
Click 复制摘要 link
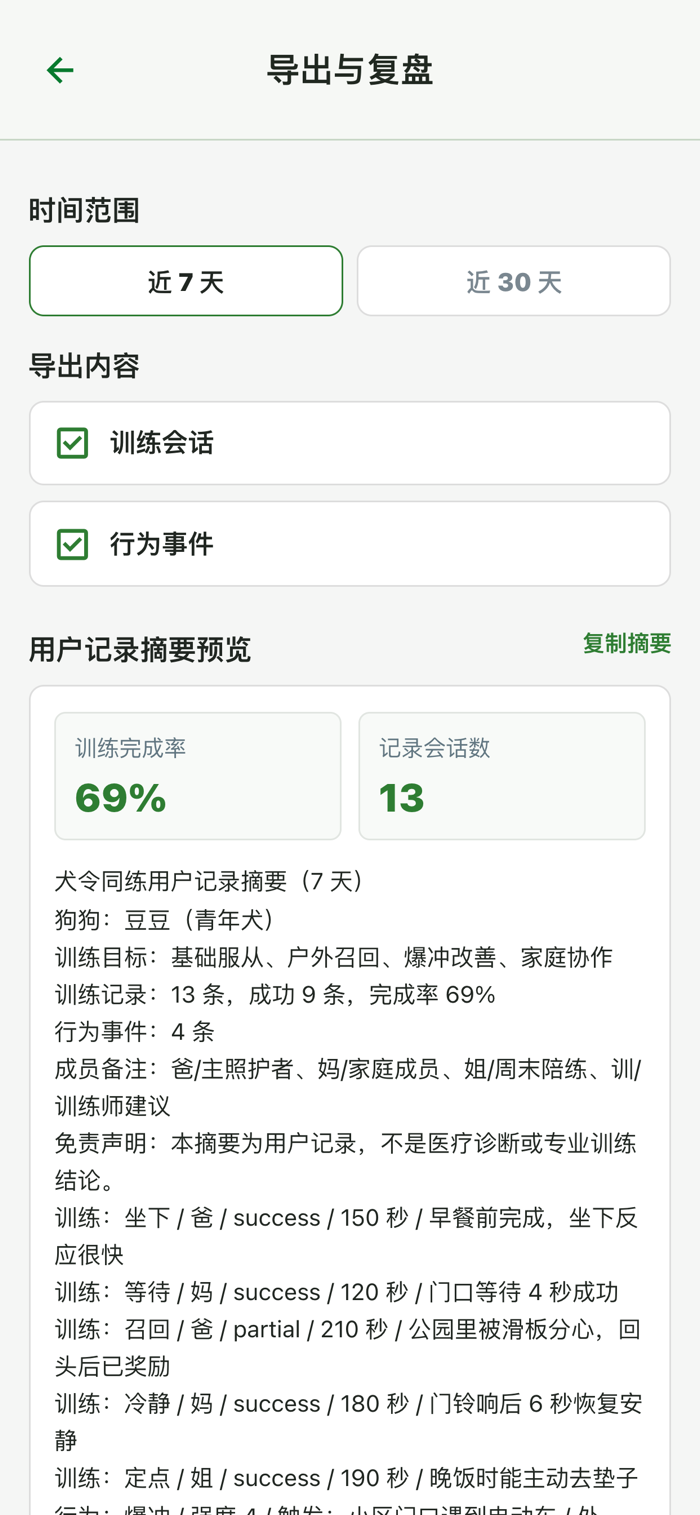[x=627, y=644]
